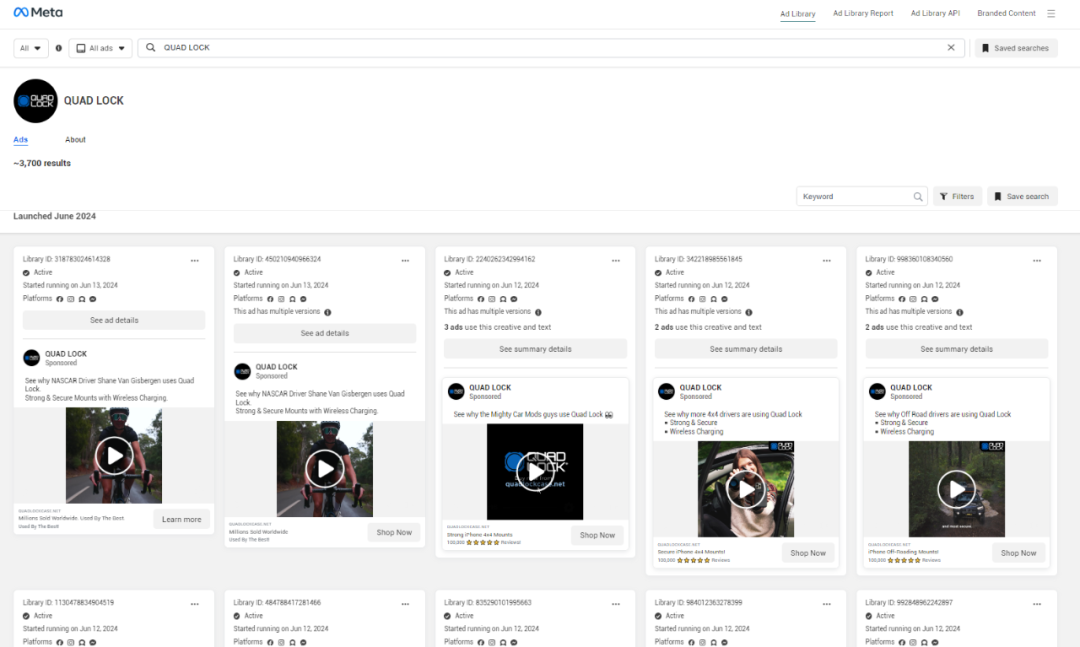Open Saved searches

[x=1016, y=48]
